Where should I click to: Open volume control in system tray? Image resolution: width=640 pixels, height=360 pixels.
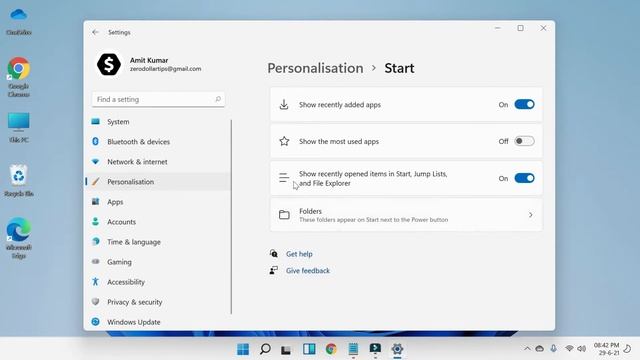582,349
